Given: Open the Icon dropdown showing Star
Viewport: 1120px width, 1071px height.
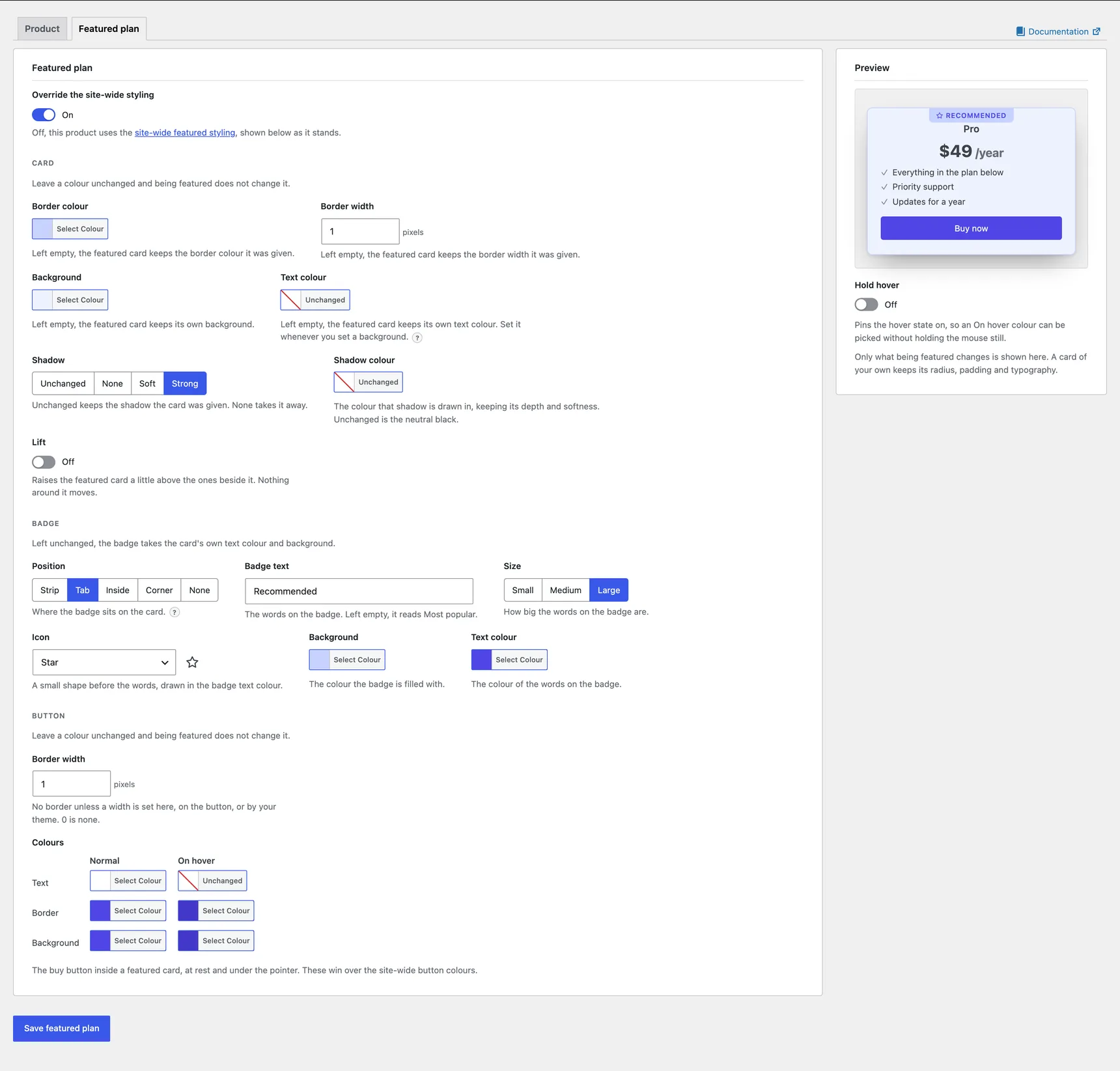Looking at the screenshot, I should [104, 662].
